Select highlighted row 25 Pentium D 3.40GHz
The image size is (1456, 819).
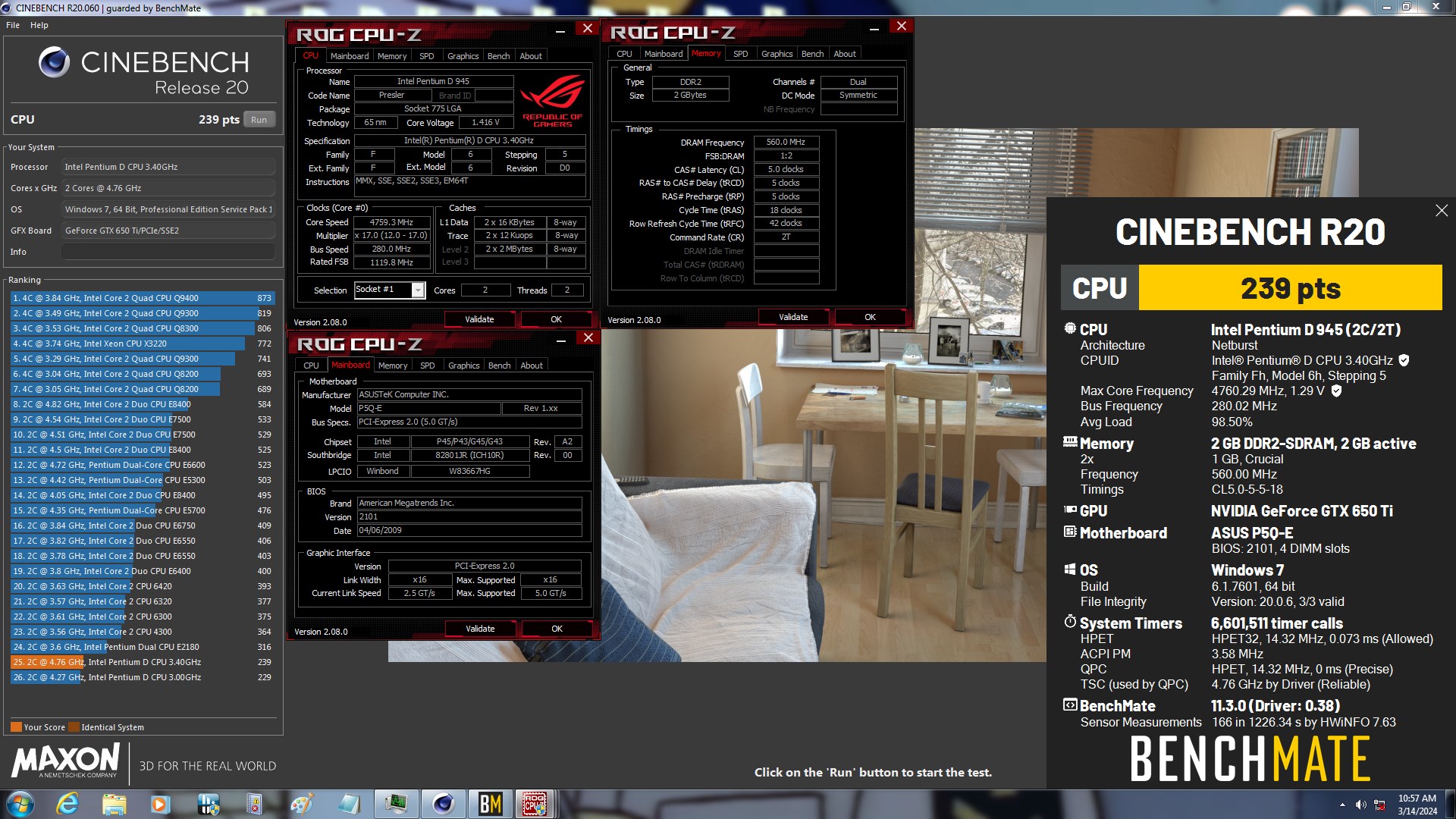(143, 662)
